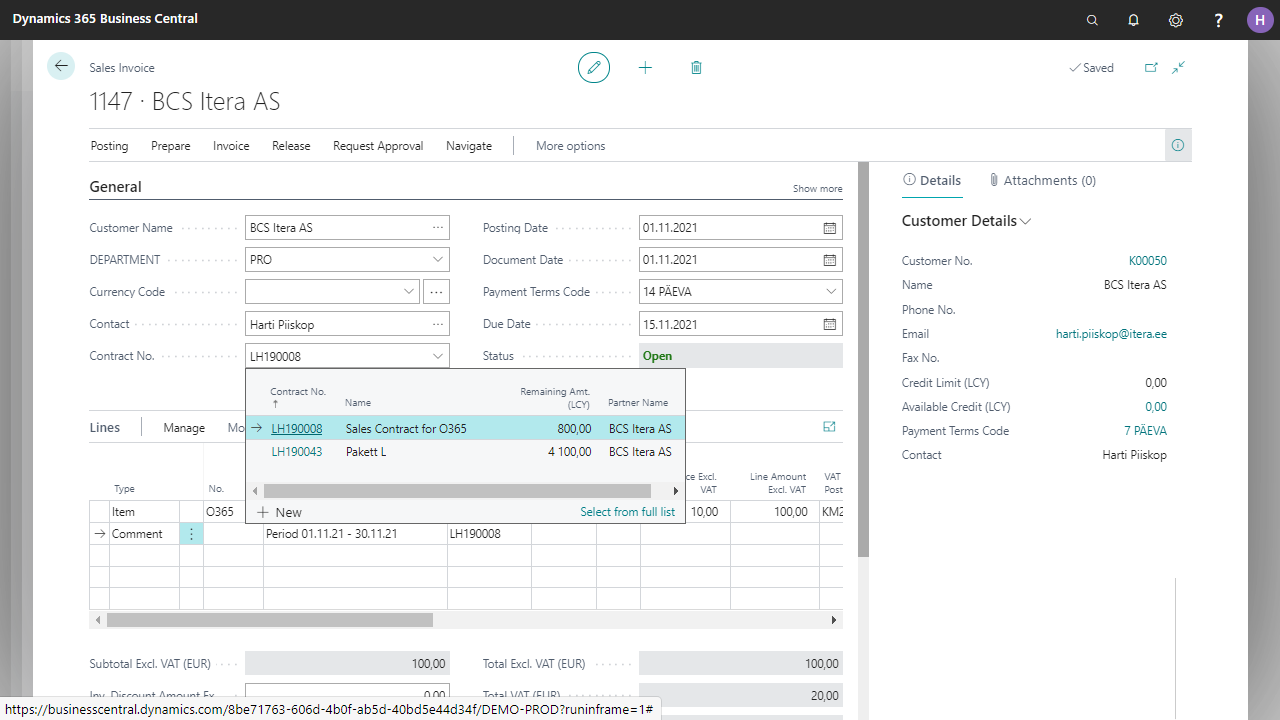Open the Document Date calendar picker

(829, 260)
